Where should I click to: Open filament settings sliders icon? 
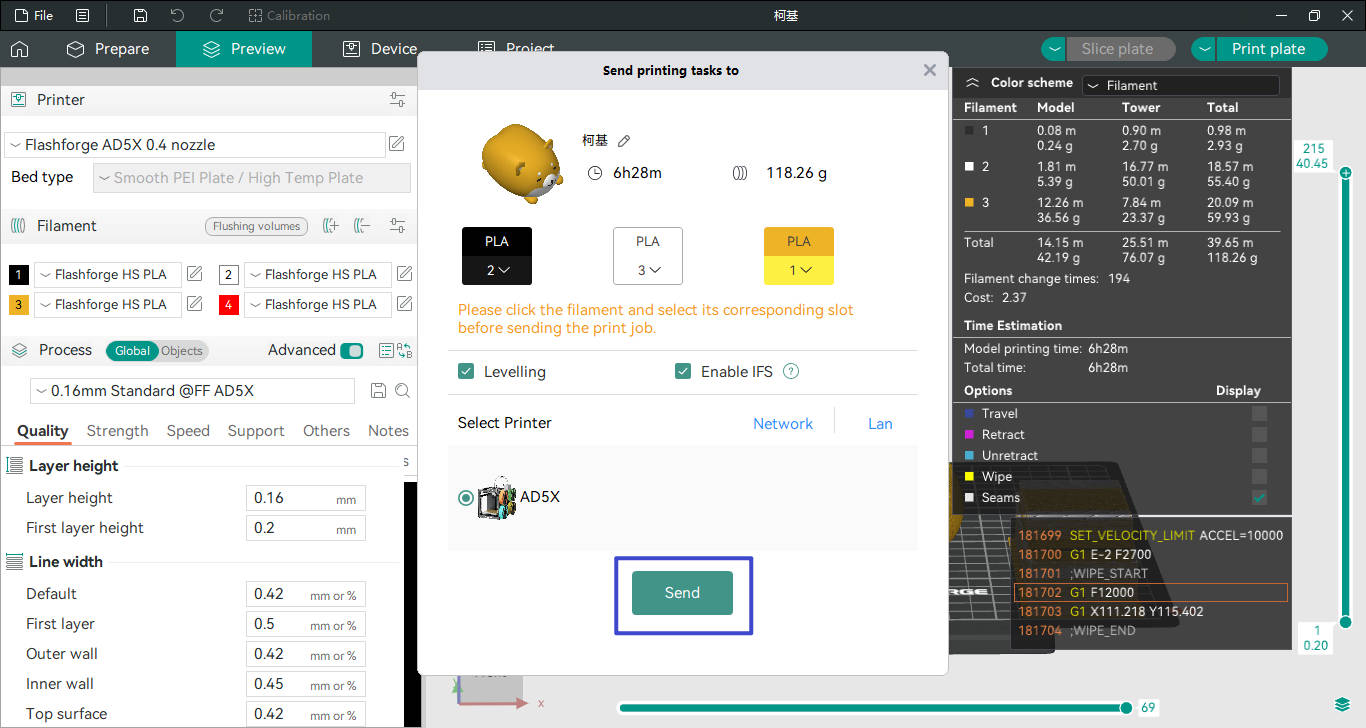[398, 226]
